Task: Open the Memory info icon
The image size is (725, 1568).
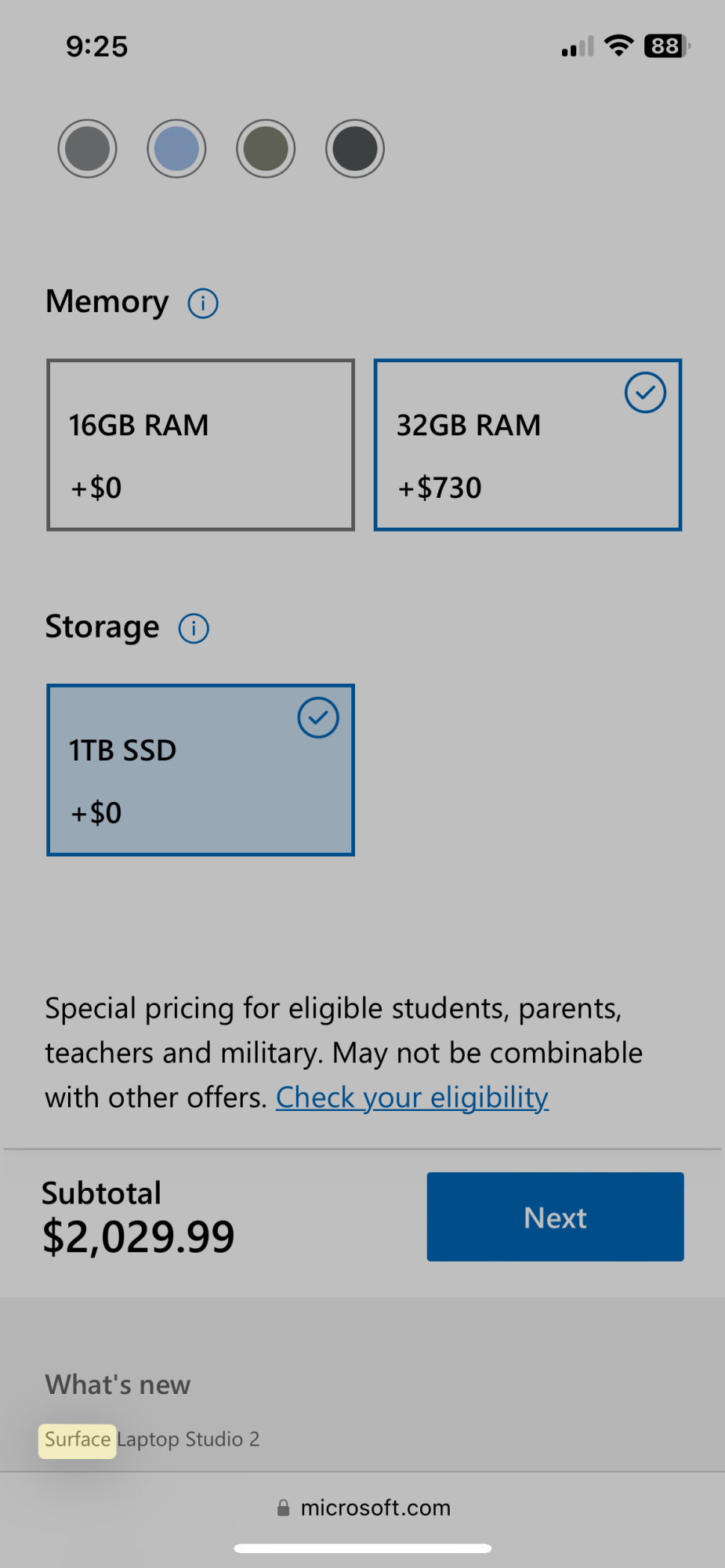Action: point(203,303)
